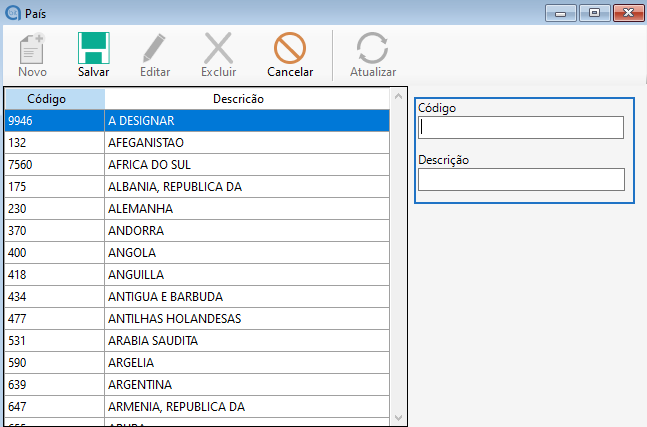Maximize the País window
Image resolution: width=647 pixels, height=427 pixels.
(x=593, y=12)
